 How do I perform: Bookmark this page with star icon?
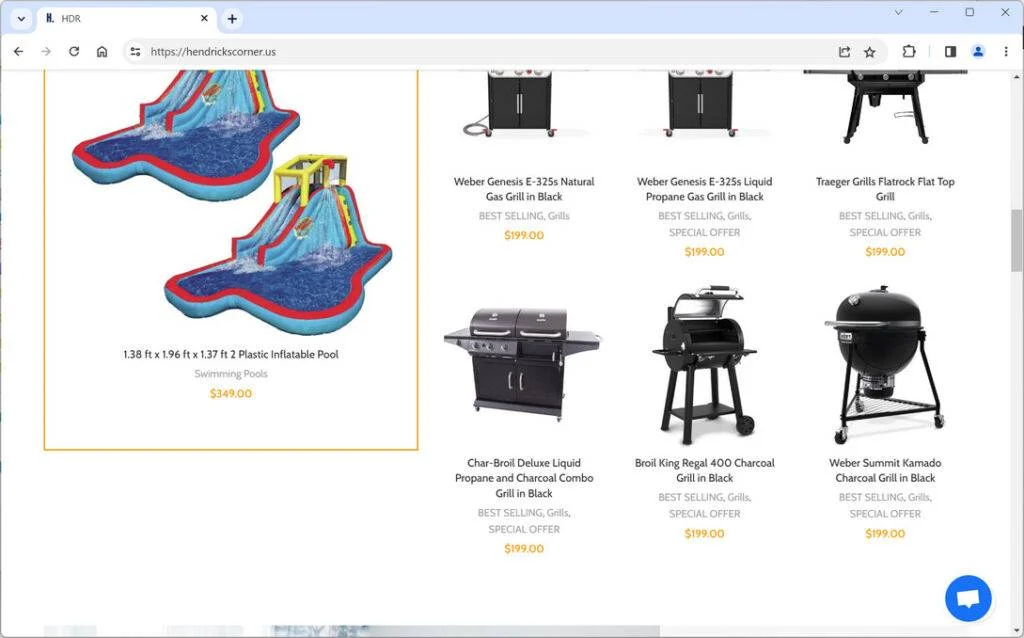(870, 52)
